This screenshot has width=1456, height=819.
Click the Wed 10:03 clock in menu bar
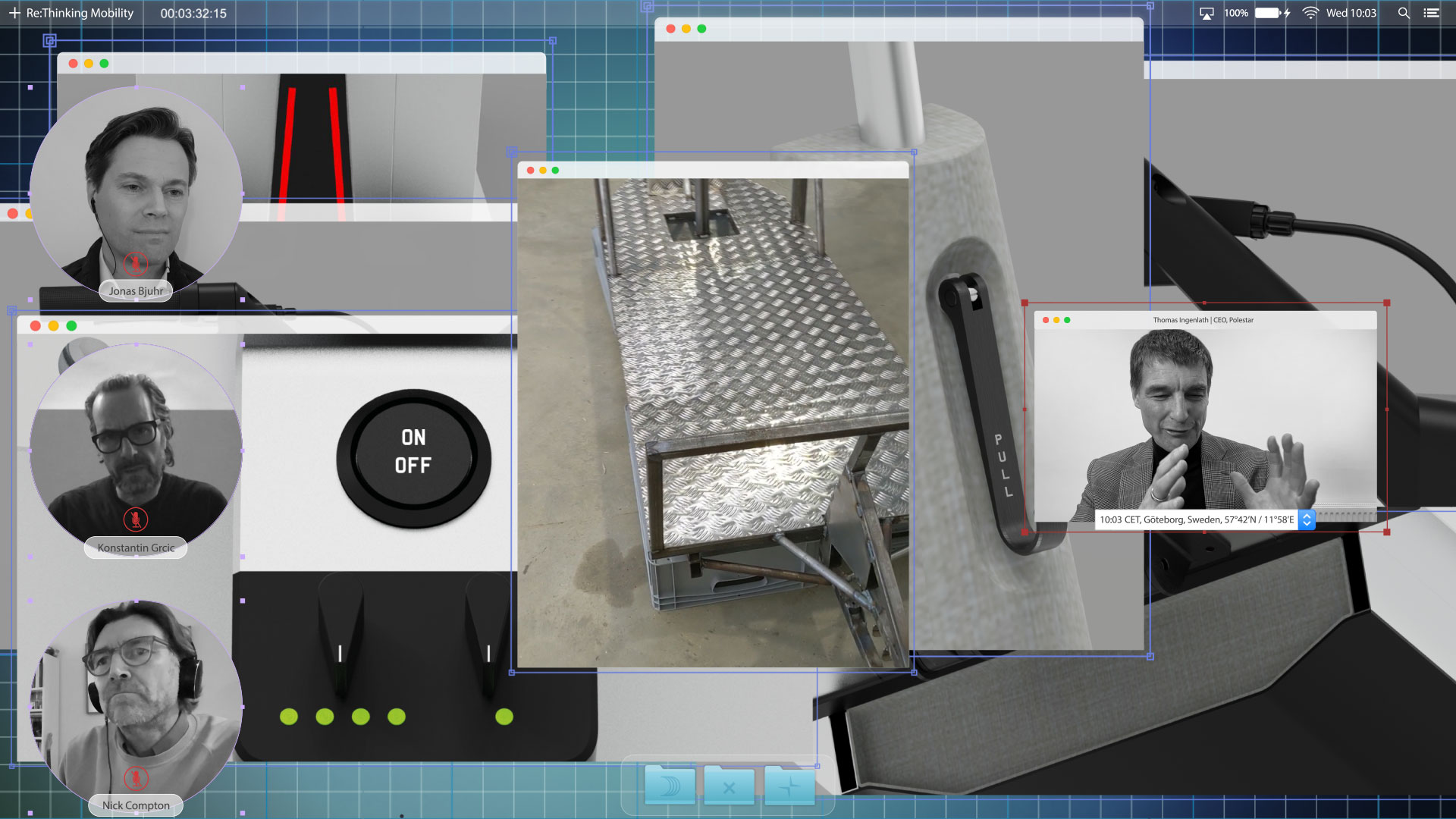1351,13
